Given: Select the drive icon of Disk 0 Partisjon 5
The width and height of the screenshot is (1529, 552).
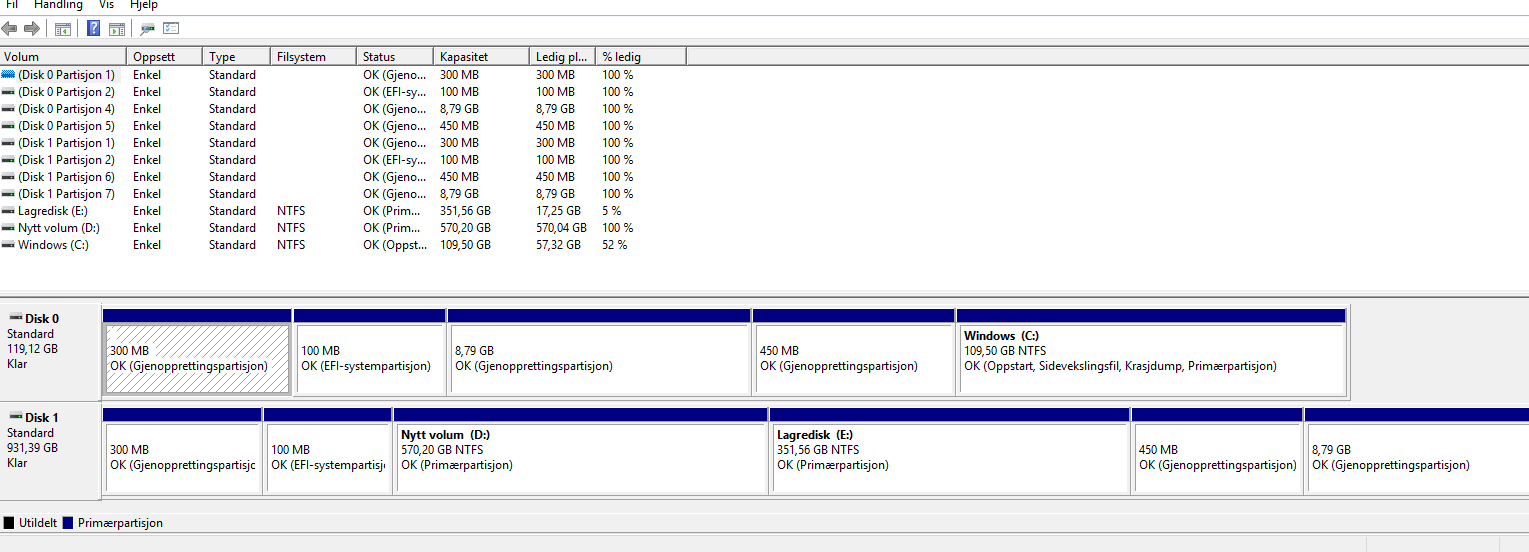Looking at the screenshot, I should coord(8,126).
